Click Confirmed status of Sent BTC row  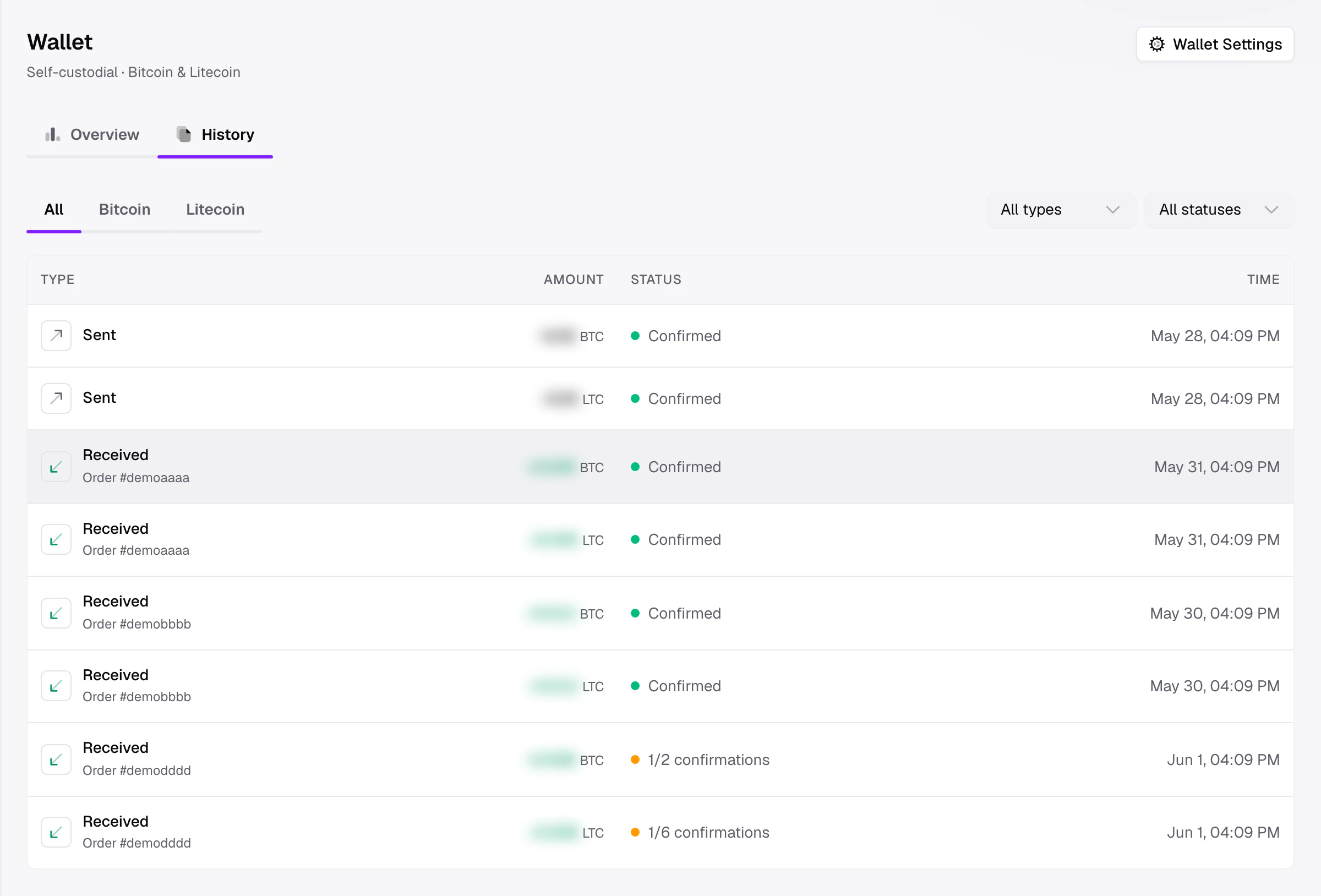[684, 336]
